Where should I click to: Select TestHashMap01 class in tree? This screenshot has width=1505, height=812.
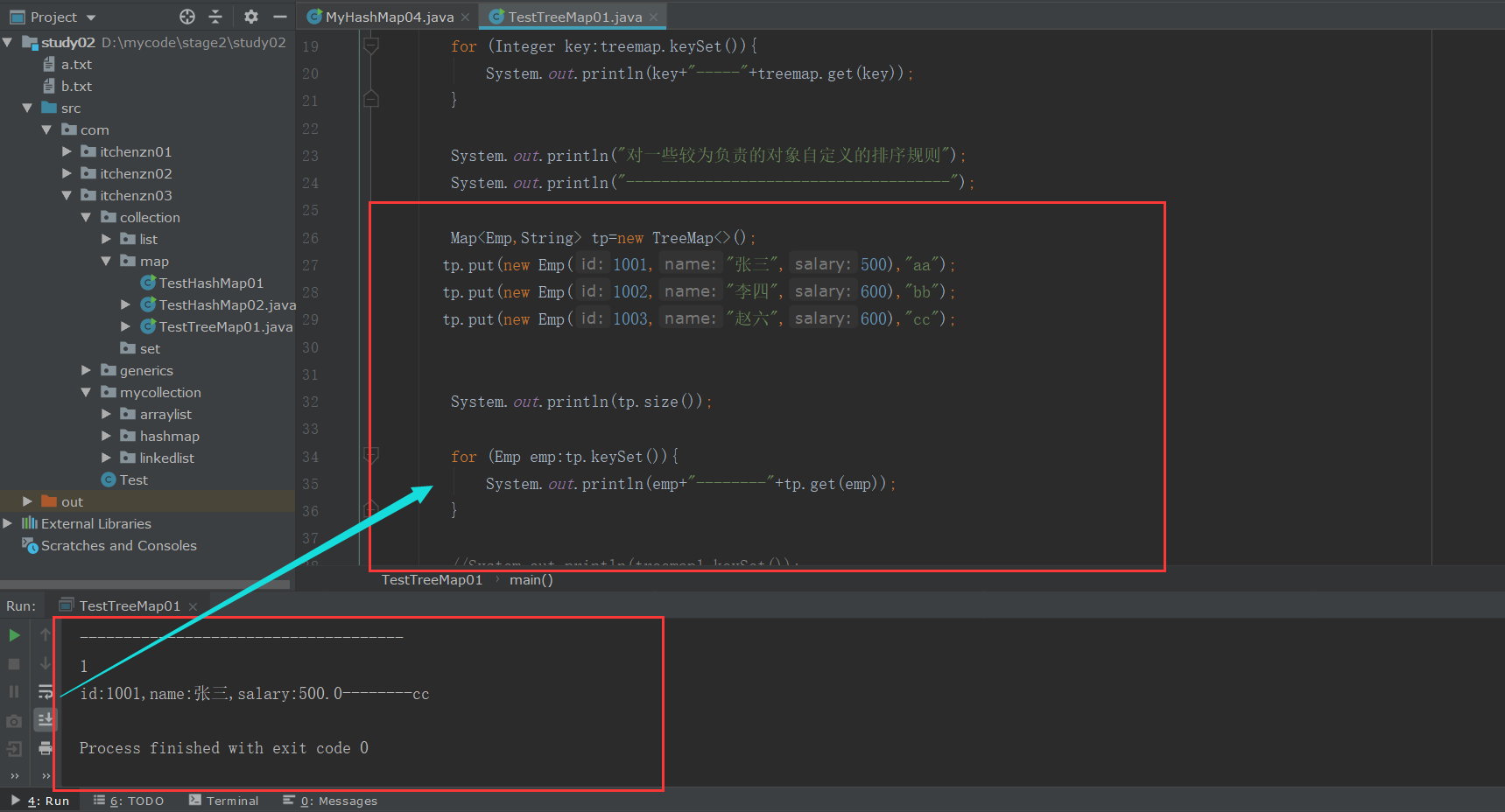coord(210,283)
